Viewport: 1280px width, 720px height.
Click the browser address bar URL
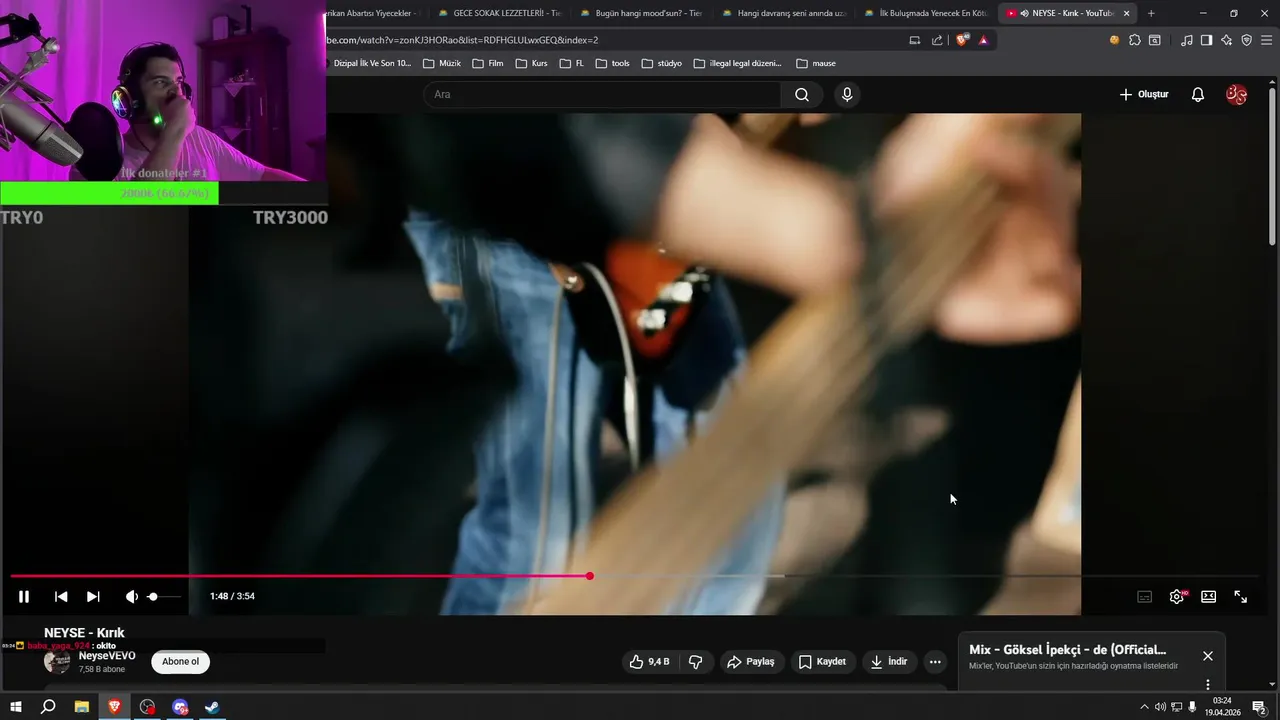tap(462, 40)
